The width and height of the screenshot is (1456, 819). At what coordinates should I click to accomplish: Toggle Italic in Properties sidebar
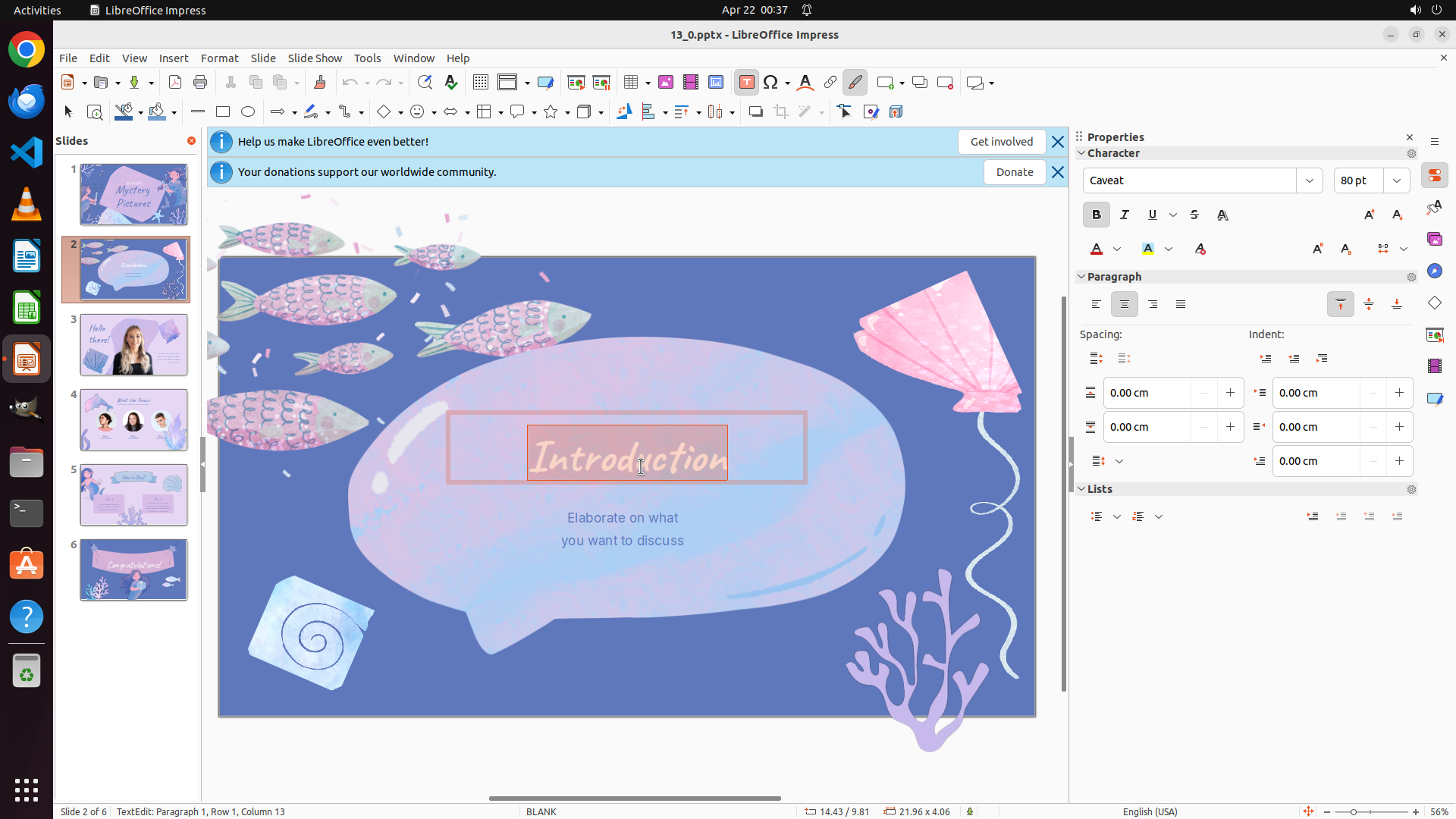1125,215
